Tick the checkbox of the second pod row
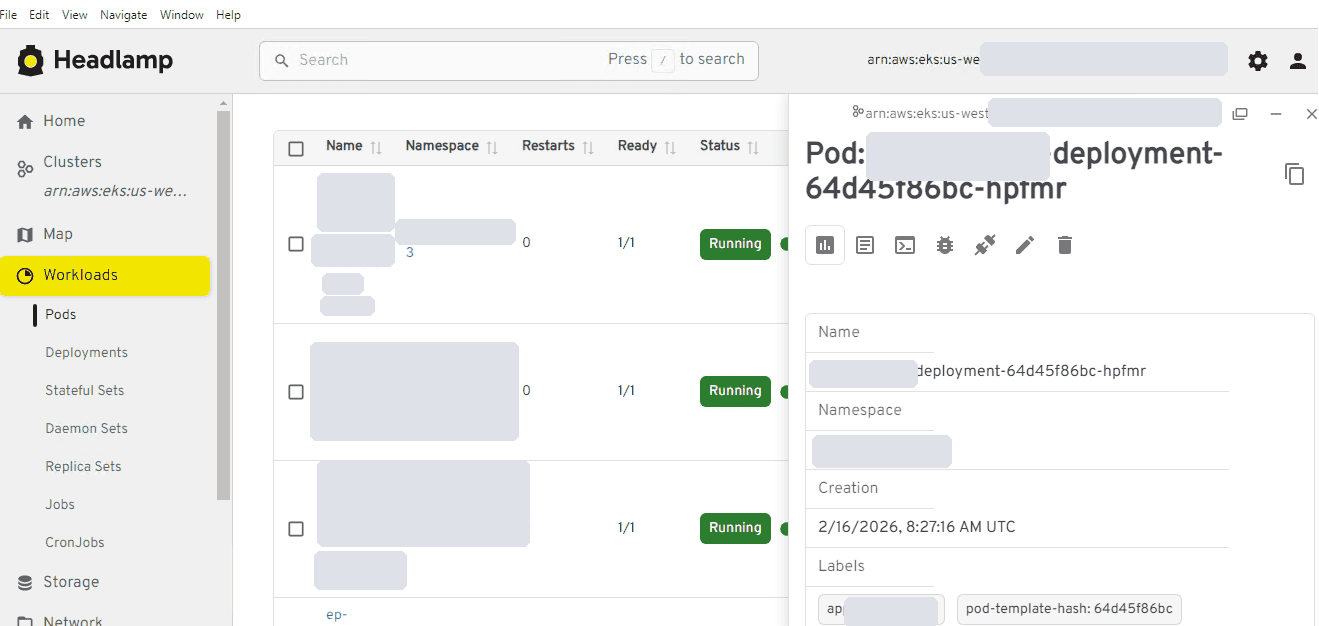Screen dimensions: 1319x626 click(296, 392)
